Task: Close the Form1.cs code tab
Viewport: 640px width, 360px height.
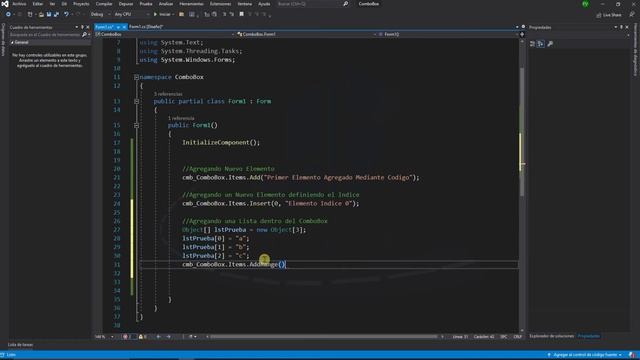Action: click(x=124, y=27)
